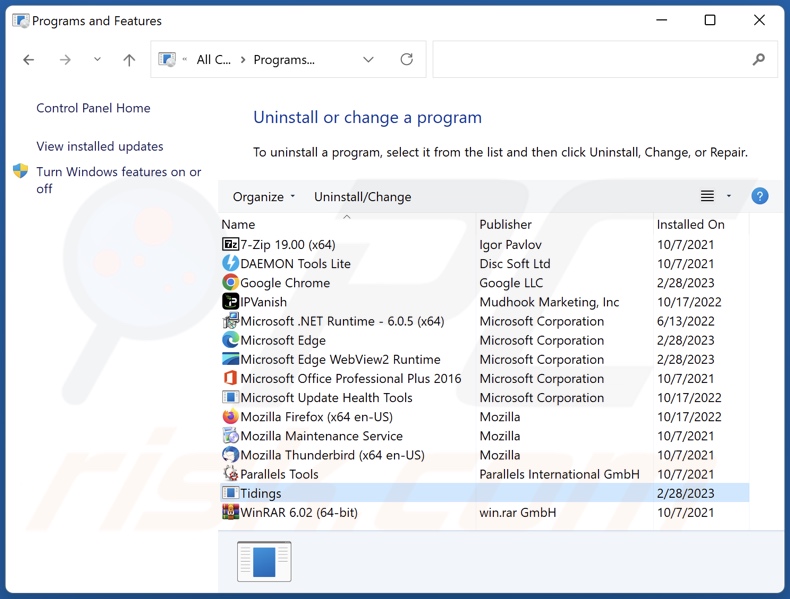Sort by Installed On column header
The width and height of the screenshot is (790, 599).
(x=690, y=224)
